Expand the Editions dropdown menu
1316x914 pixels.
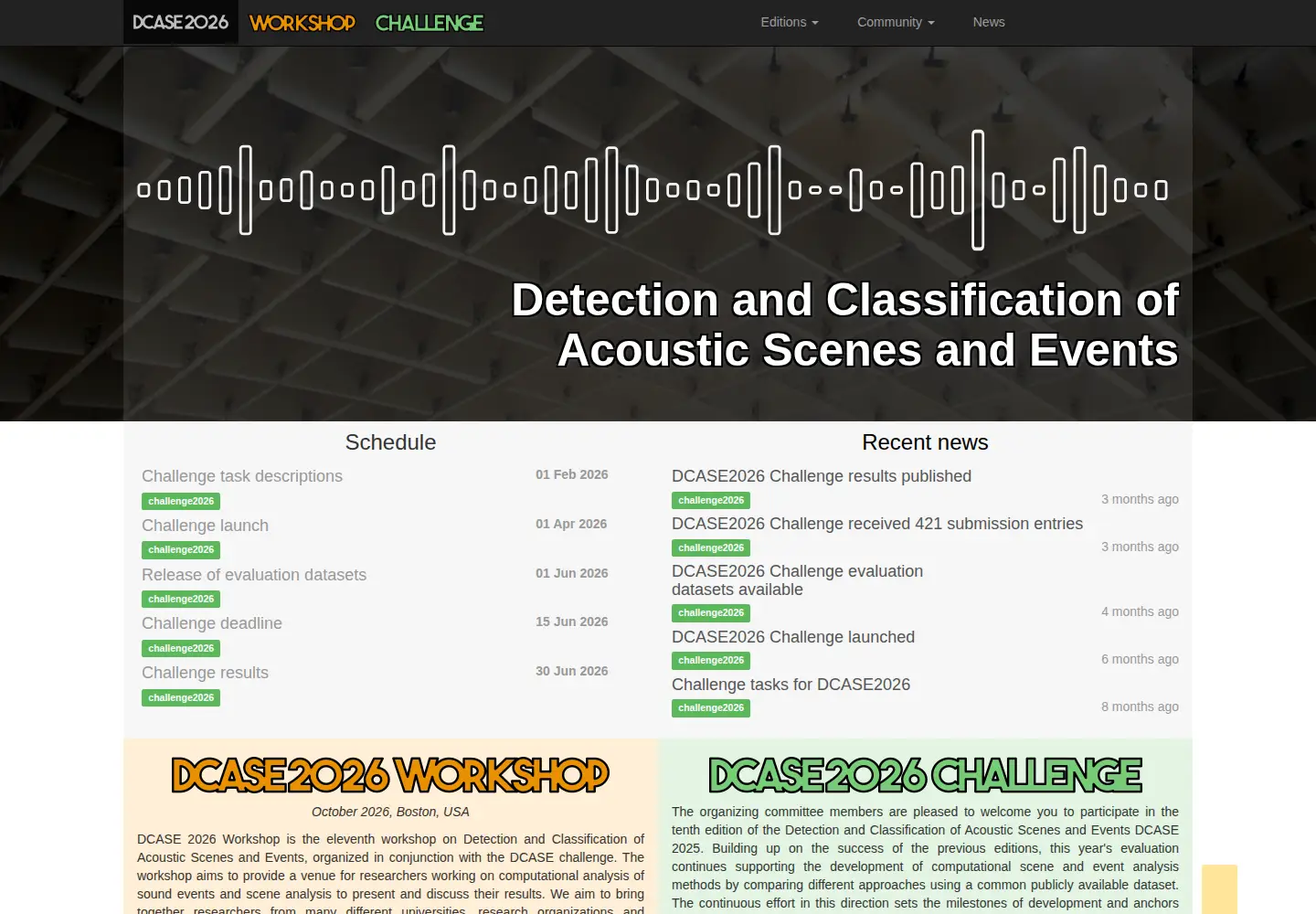[x=790, y=22]
